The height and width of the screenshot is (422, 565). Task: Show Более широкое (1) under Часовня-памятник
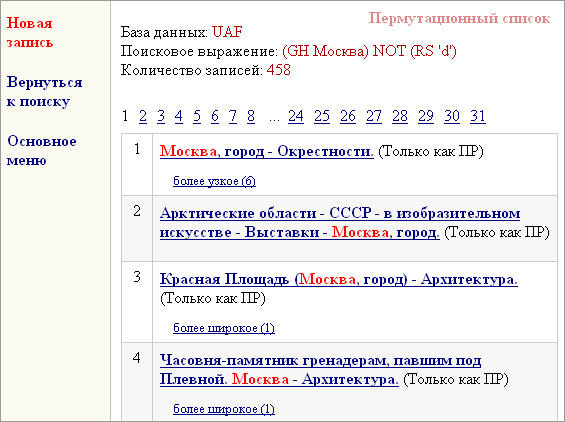(x=224, y=409)
